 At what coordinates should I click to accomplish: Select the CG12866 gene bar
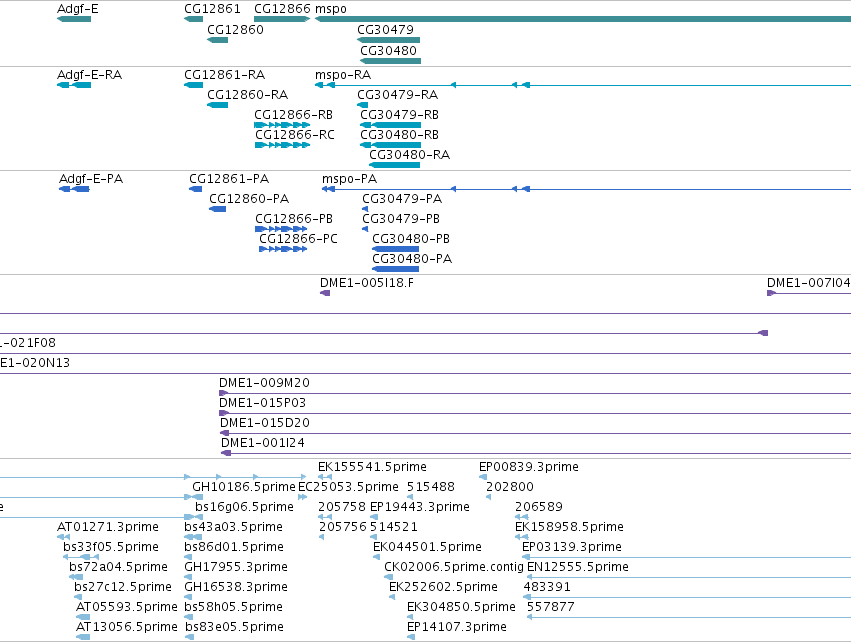(x=282, y=19)
